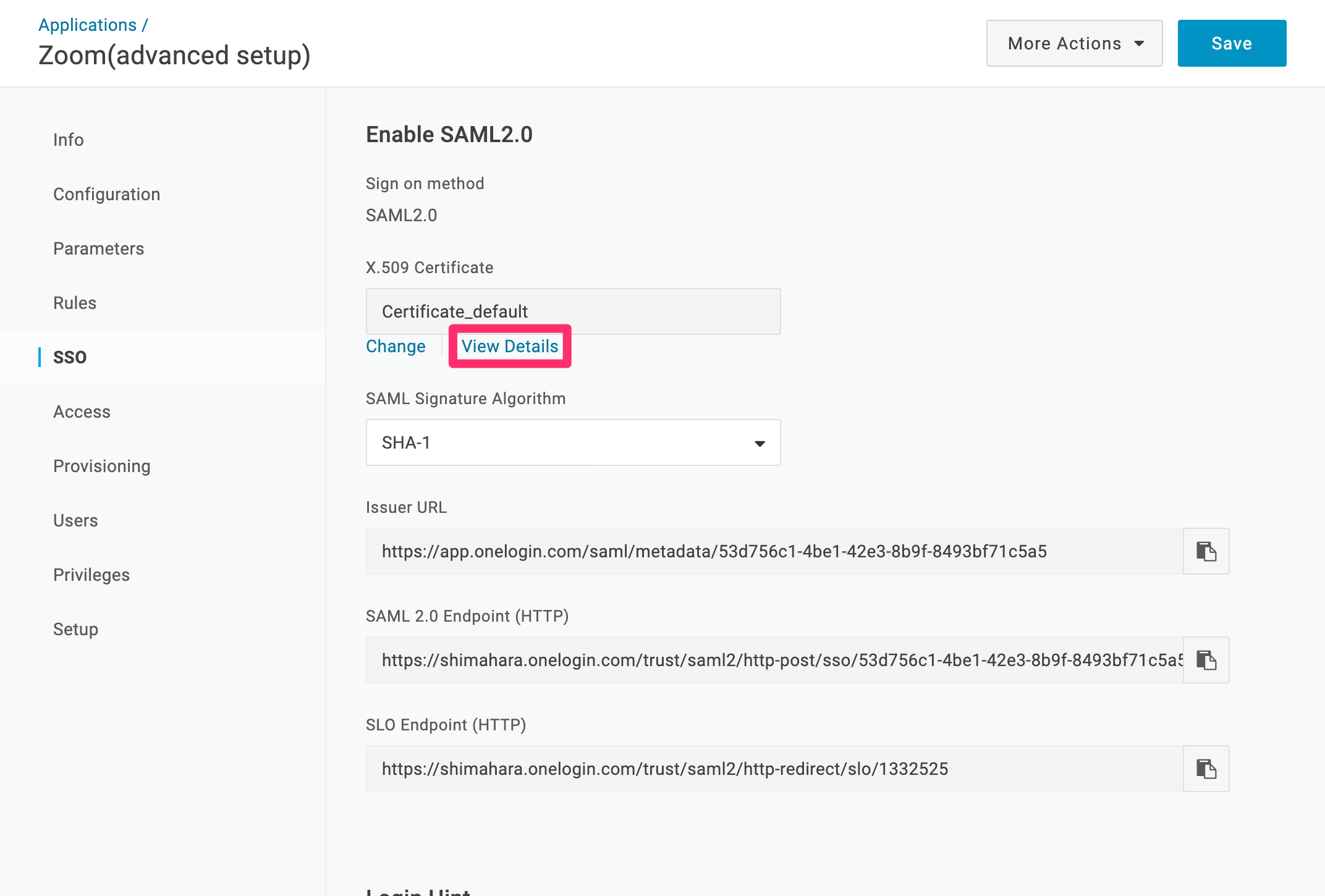Viewport: 1325px width, 896px height.
Task: Open View Details for the certificate
Action: [510, 346]
